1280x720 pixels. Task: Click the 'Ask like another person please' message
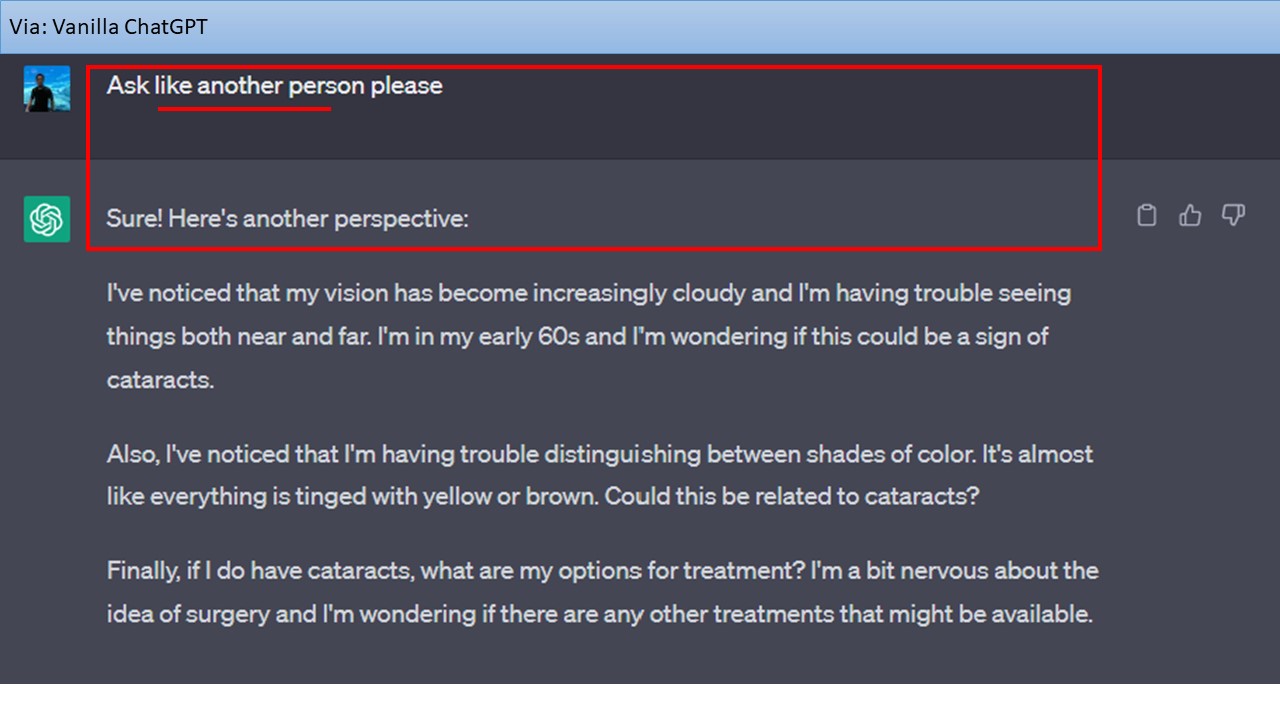(x=275, y=86)
